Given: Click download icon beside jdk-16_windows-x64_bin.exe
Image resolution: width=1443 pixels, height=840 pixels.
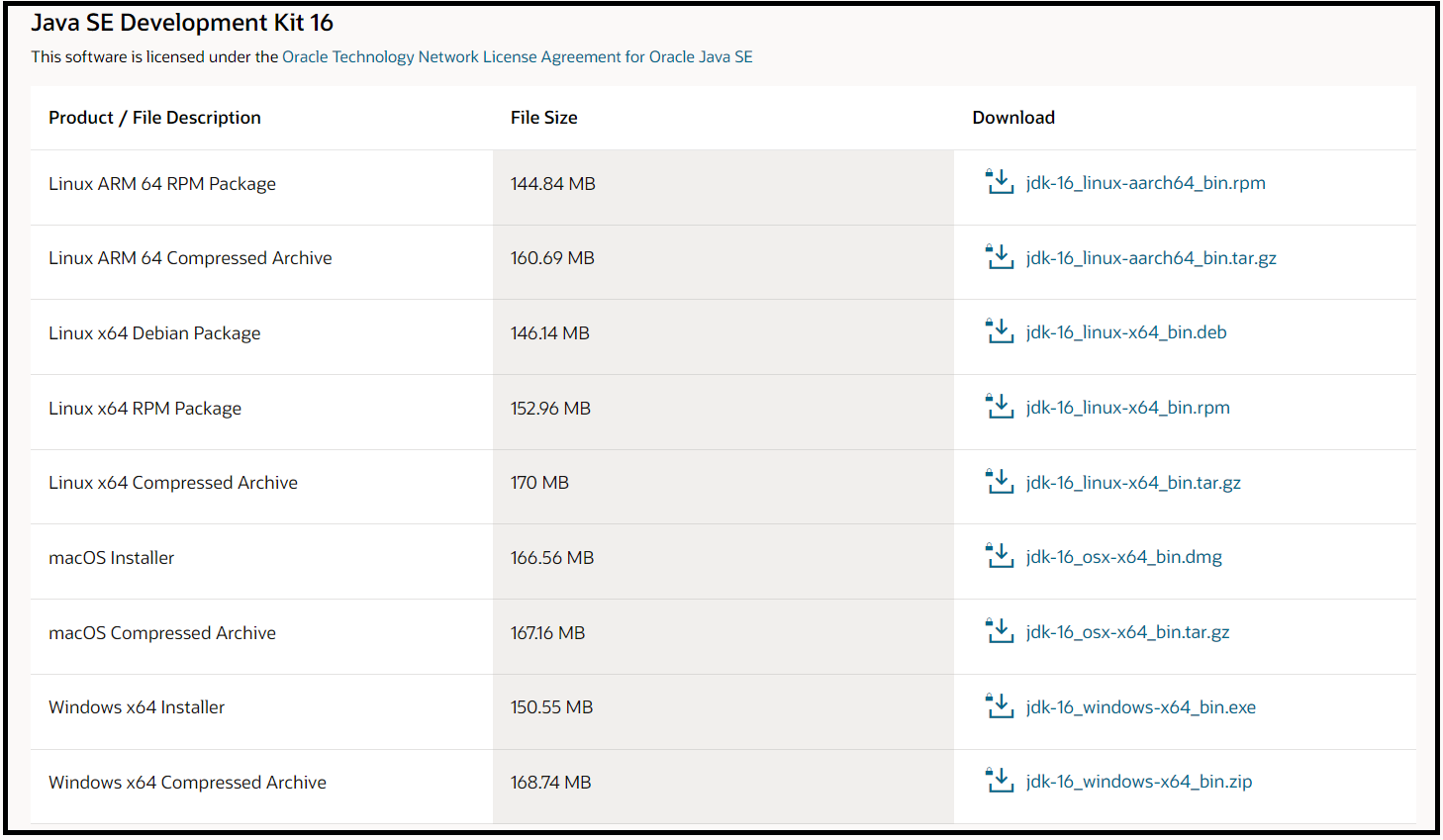Looking at the screenshot, I should pyautogui.click(x=1000, y=706).
